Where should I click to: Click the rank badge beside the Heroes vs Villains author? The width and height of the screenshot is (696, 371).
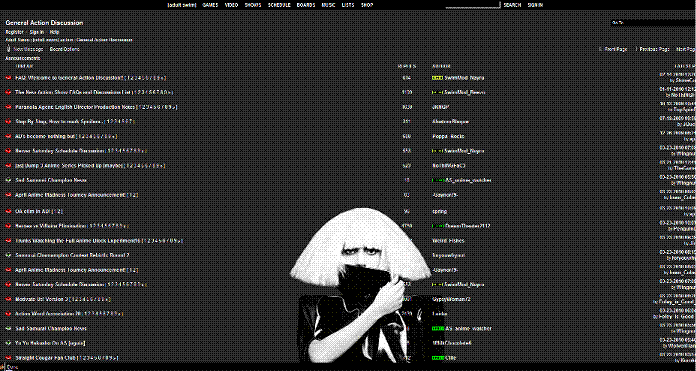[x=438, y=226]
